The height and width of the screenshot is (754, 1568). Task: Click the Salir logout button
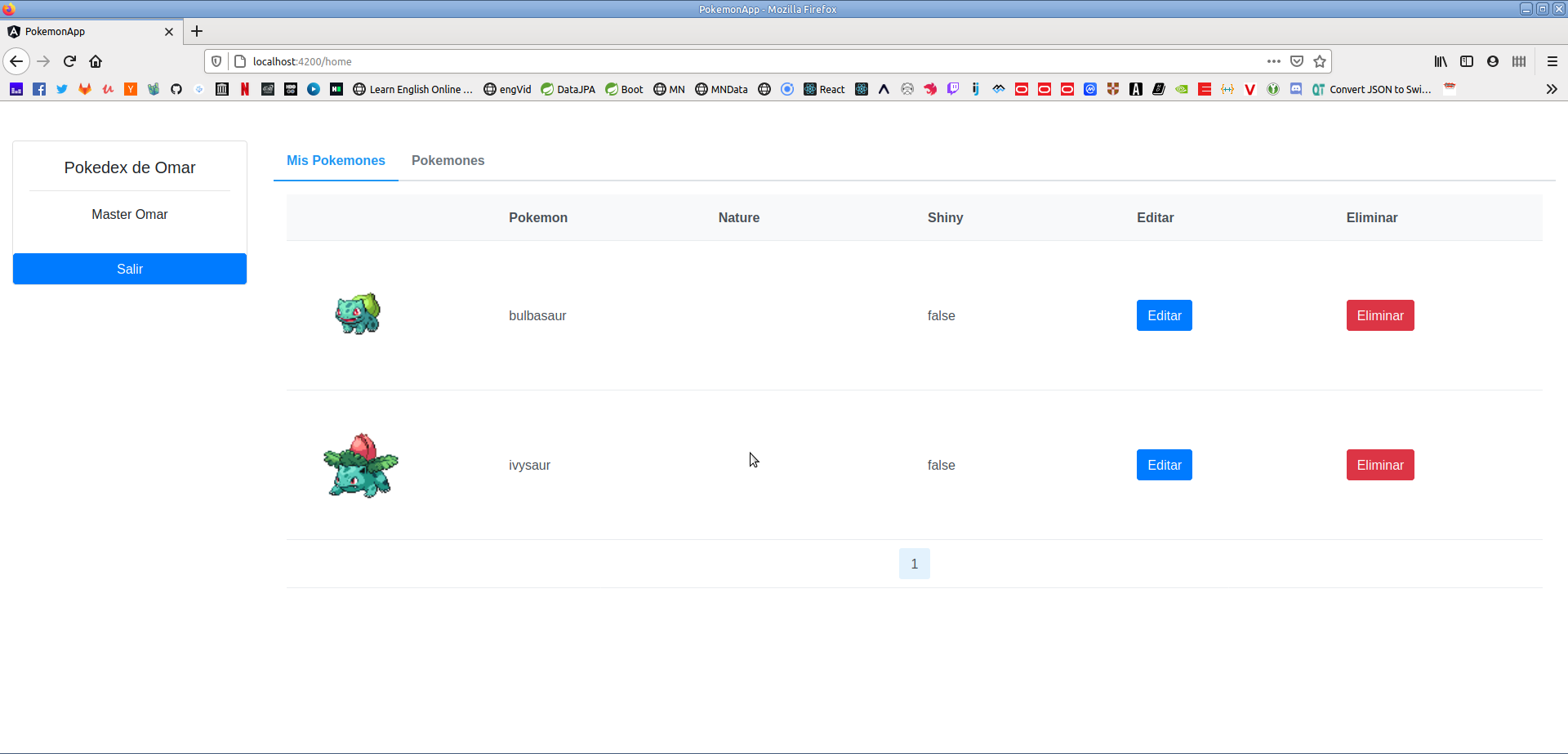click(130, 269)
